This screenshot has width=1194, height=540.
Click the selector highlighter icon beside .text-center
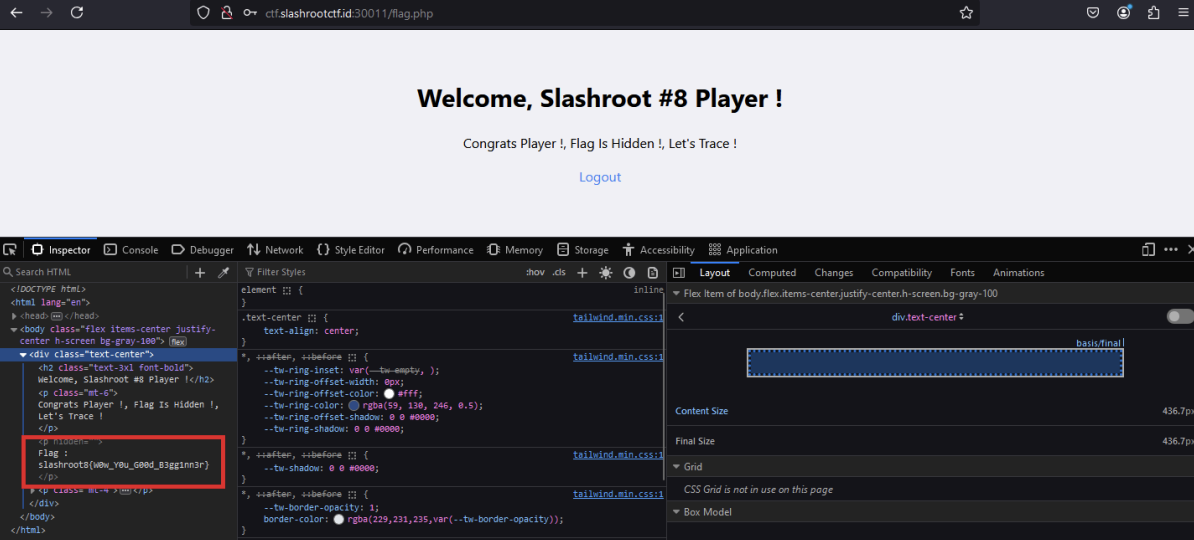(x=313, y=318)
